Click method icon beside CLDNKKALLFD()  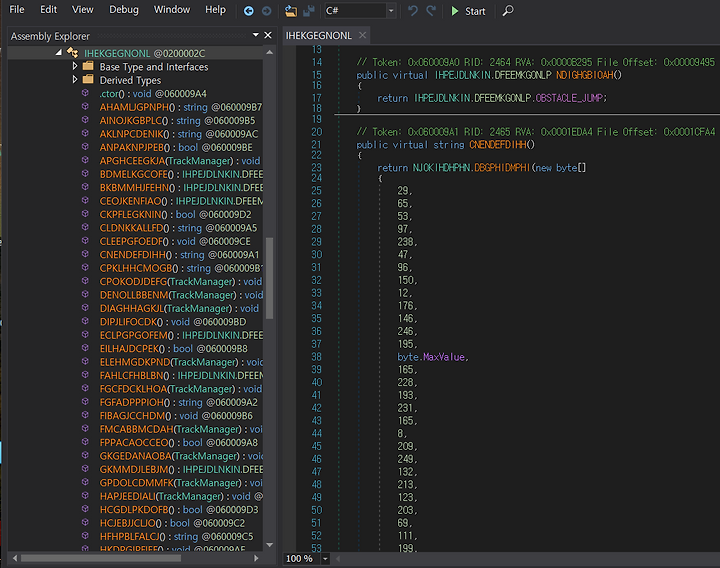85,227
